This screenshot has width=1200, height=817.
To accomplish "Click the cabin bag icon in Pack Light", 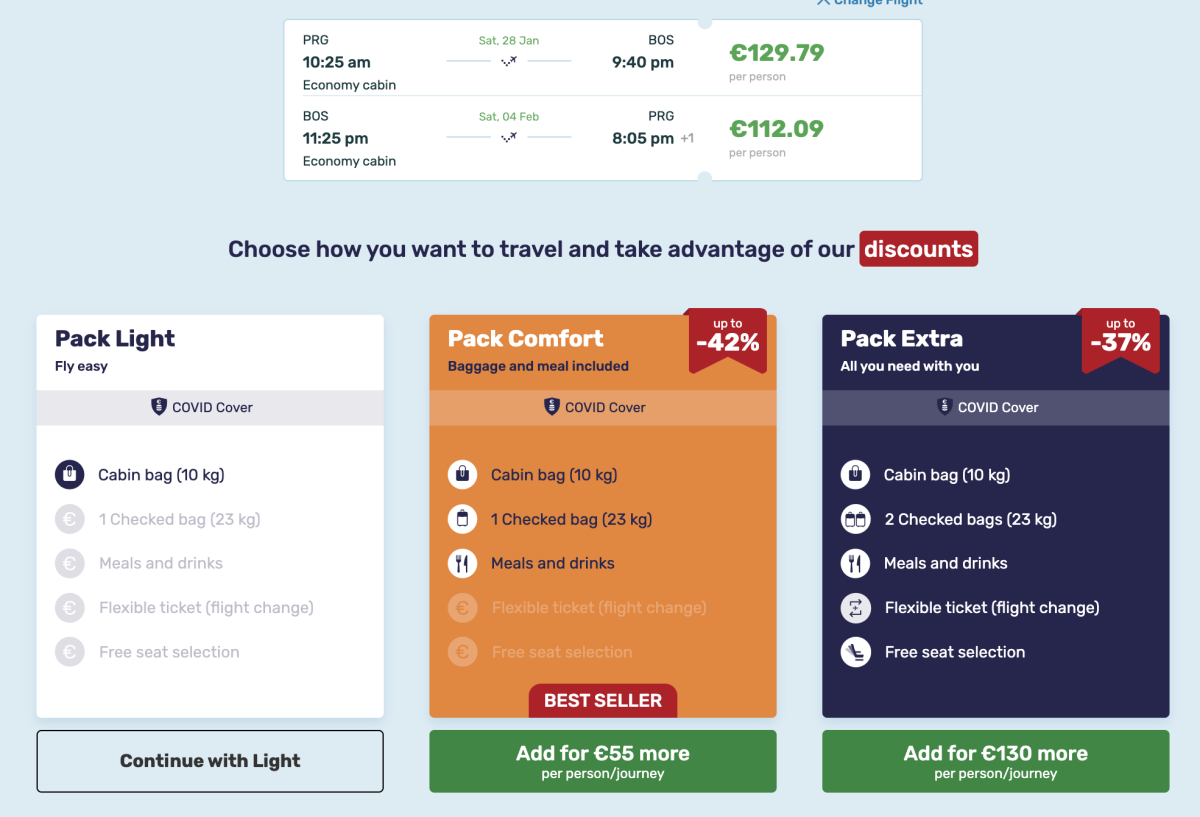I will tap(69, 475).
